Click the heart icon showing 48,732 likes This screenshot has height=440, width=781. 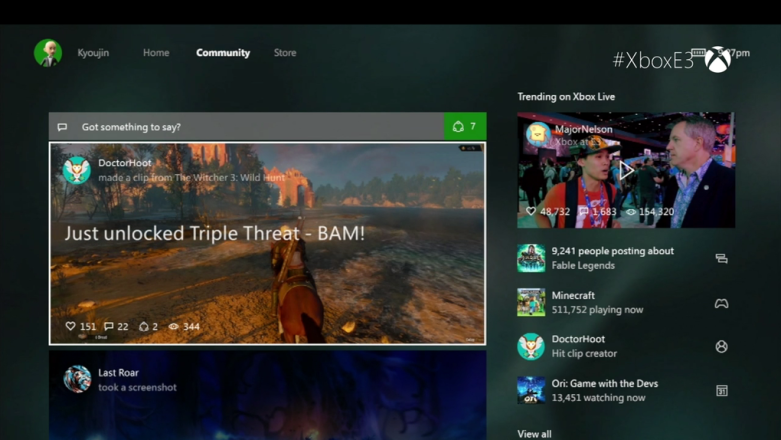[x=531, y=211]
